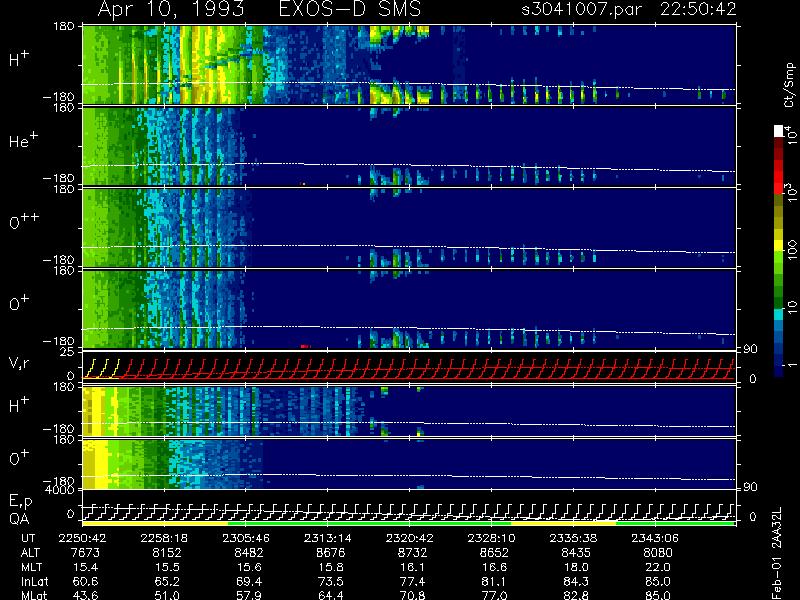Click the 'InLat' row header
800x600 pixels.
(x=34, y=581)
